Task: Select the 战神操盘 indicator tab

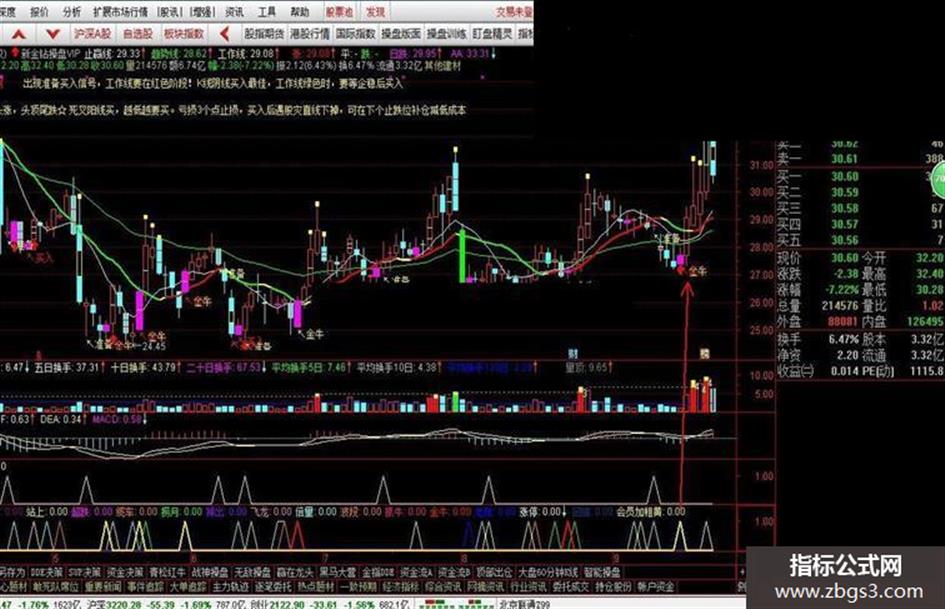Action: [210, 572]
